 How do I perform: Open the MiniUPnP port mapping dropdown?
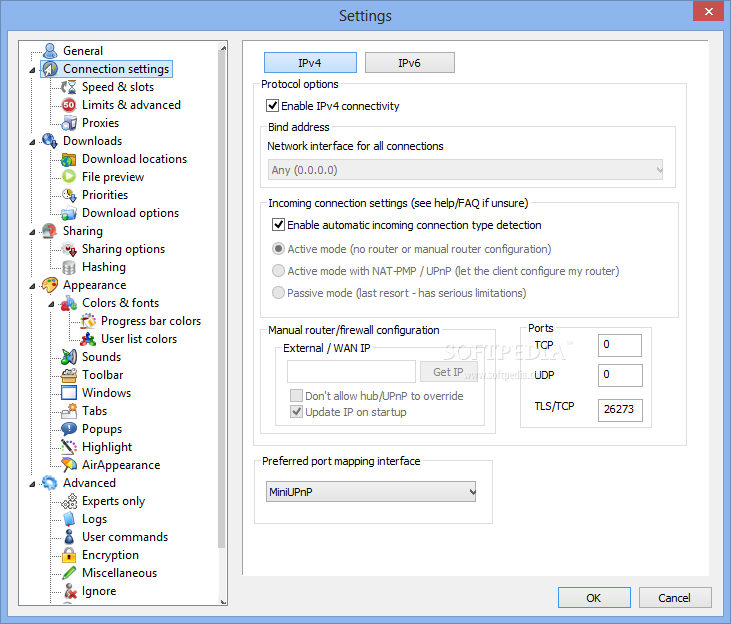(371, 492)
